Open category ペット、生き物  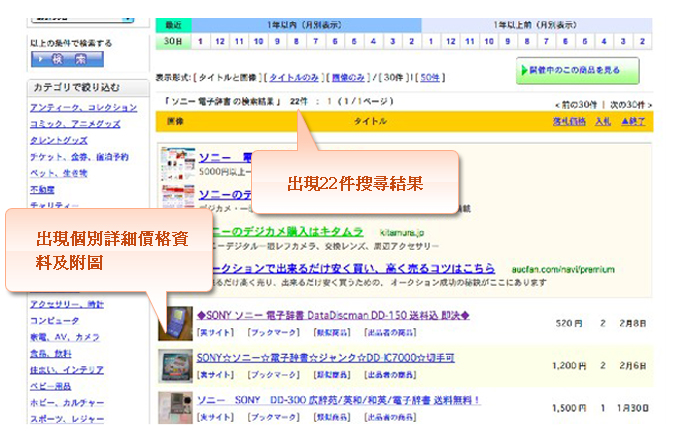click(x=59, y=173)
